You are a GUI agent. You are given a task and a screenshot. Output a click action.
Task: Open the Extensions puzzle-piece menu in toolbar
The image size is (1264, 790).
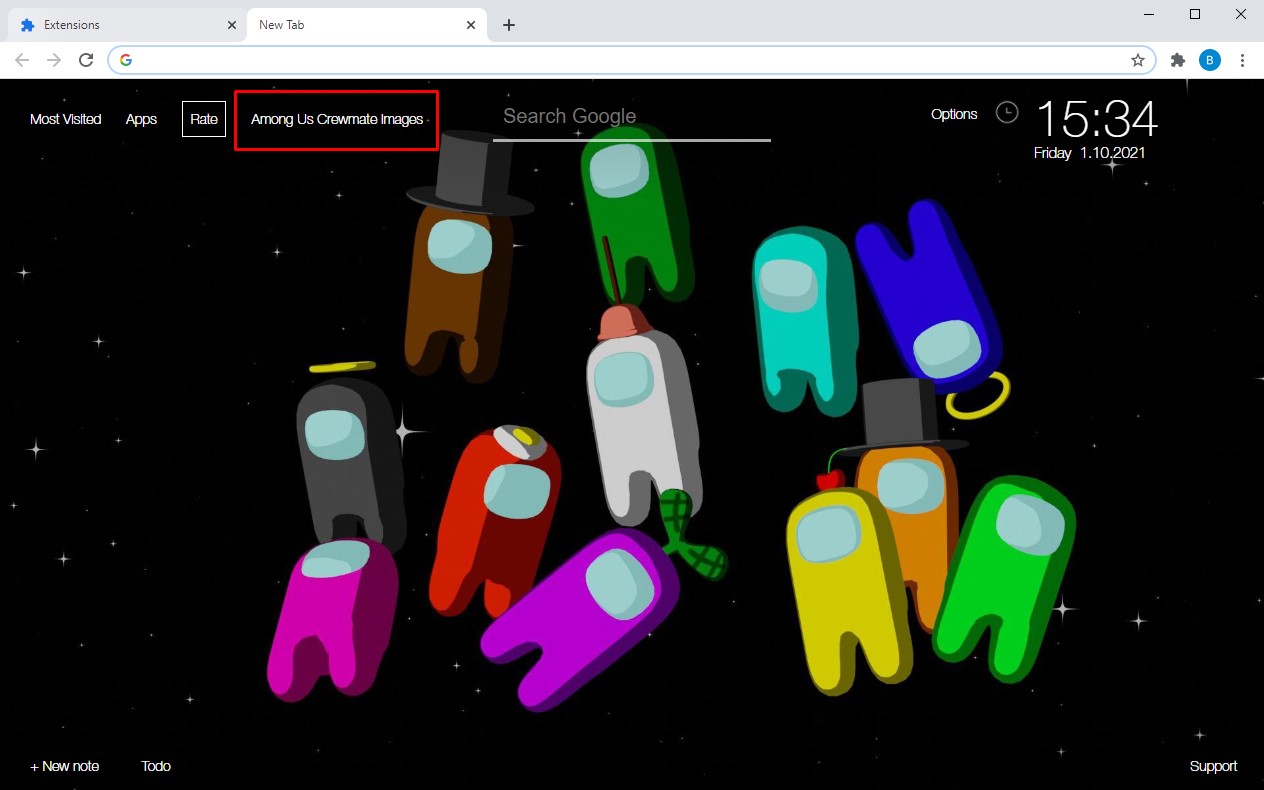pyautogui.click(x=1178, y=60)
